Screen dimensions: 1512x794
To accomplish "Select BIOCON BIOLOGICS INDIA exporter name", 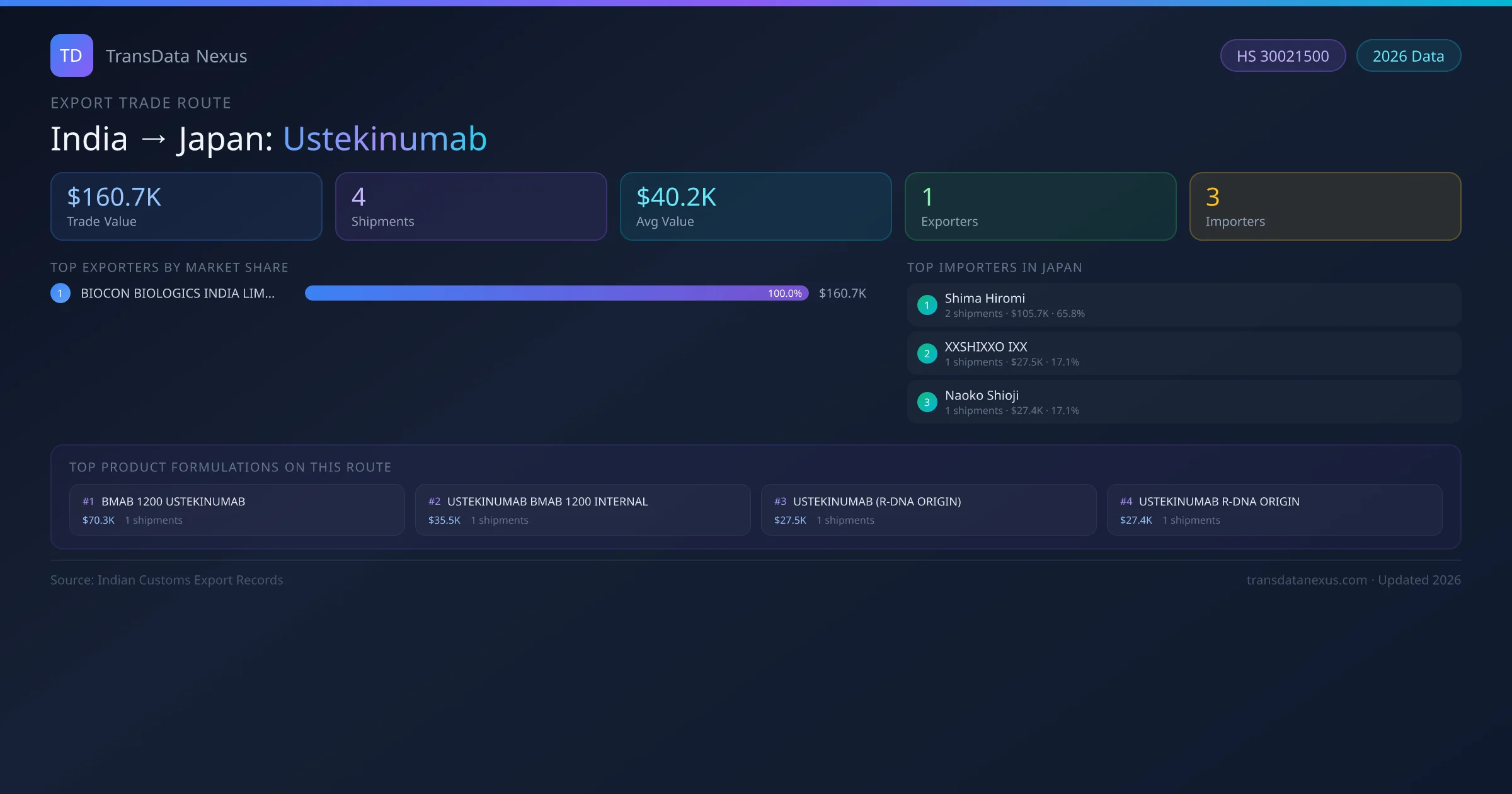I will tap(178, 293).
